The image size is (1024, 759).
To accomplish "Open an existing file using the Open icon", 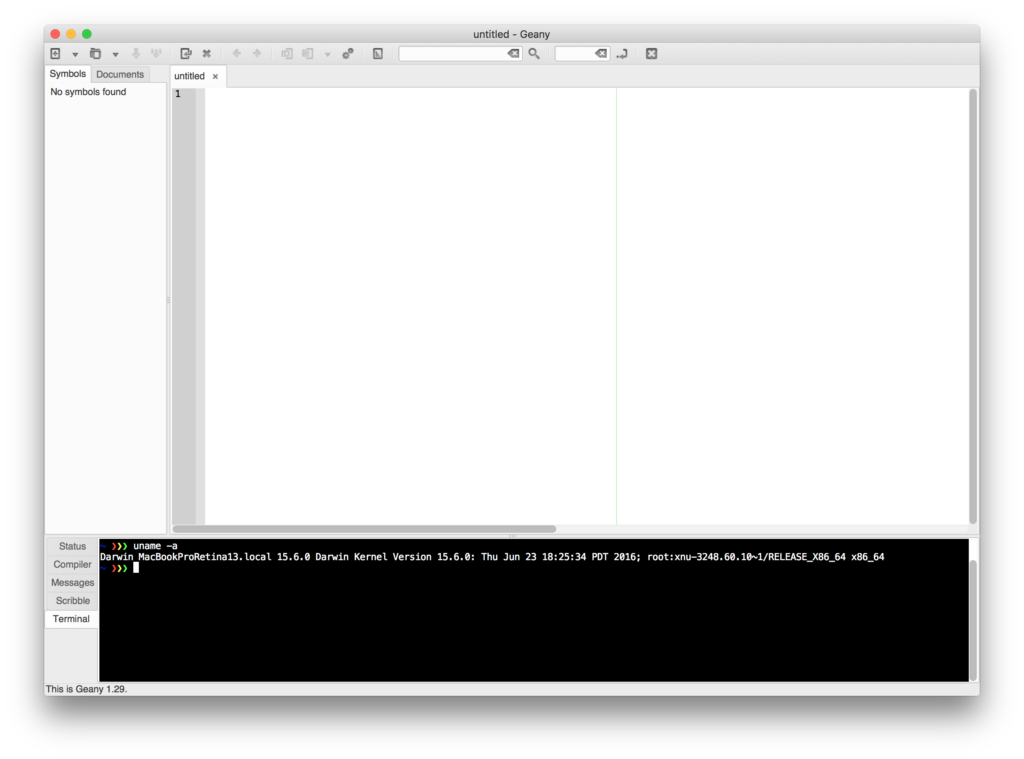I will pyautogui.click(x=95, y=53).
